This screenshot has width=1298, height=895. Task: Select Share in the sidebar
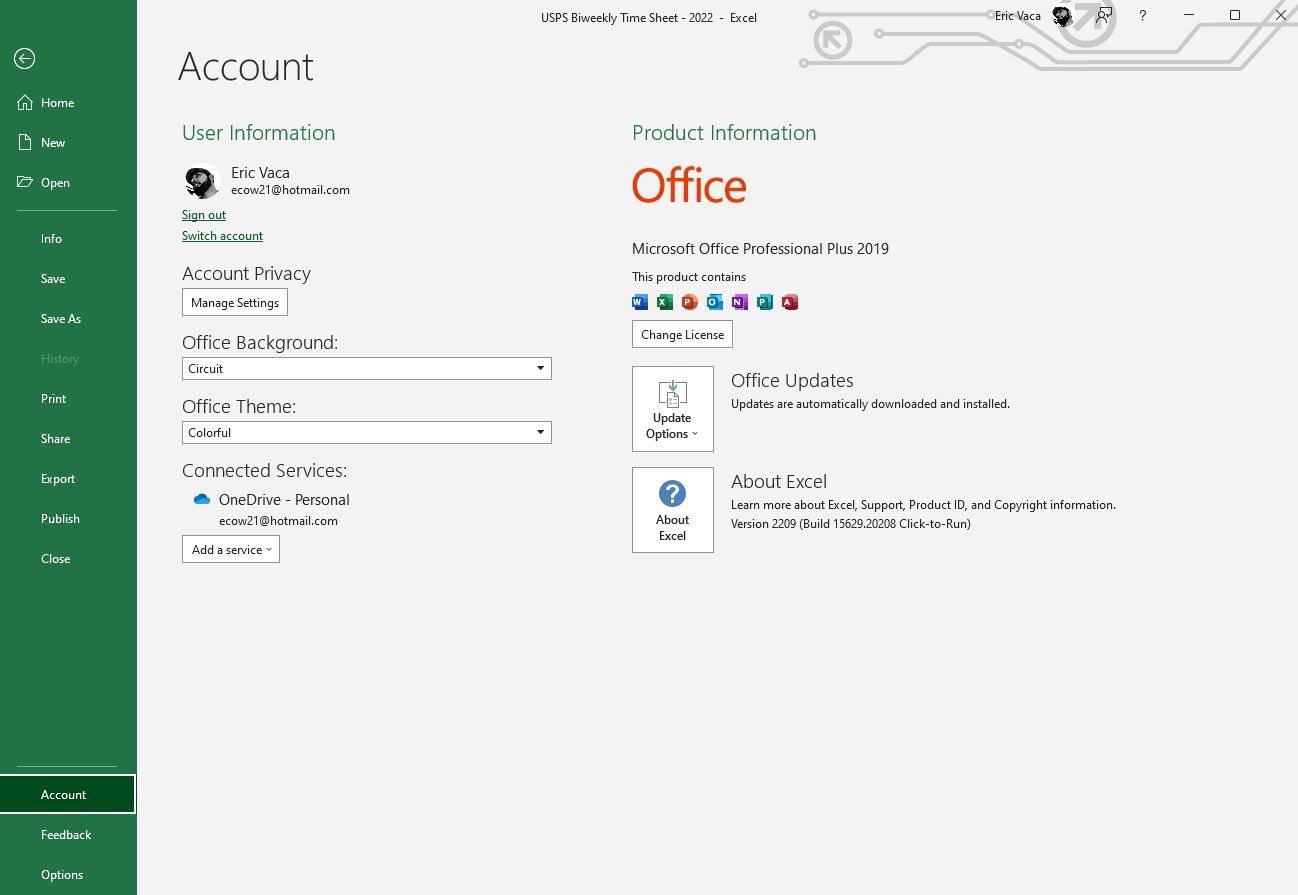click(x=68, y=439)
